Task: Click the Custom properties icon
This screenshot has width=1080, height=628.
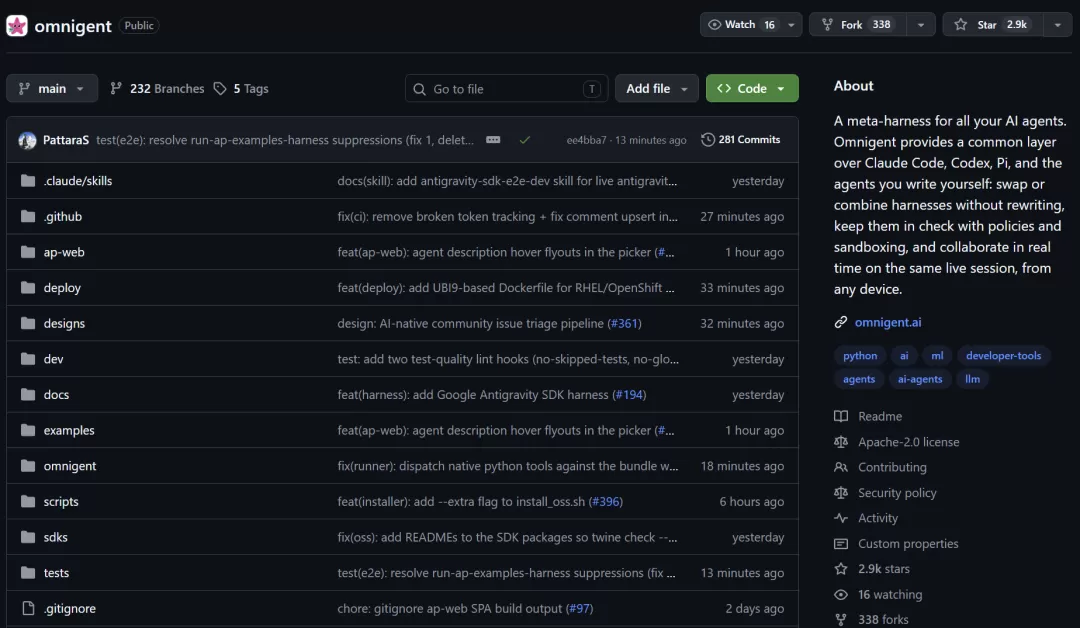Action: pos(841,543)
